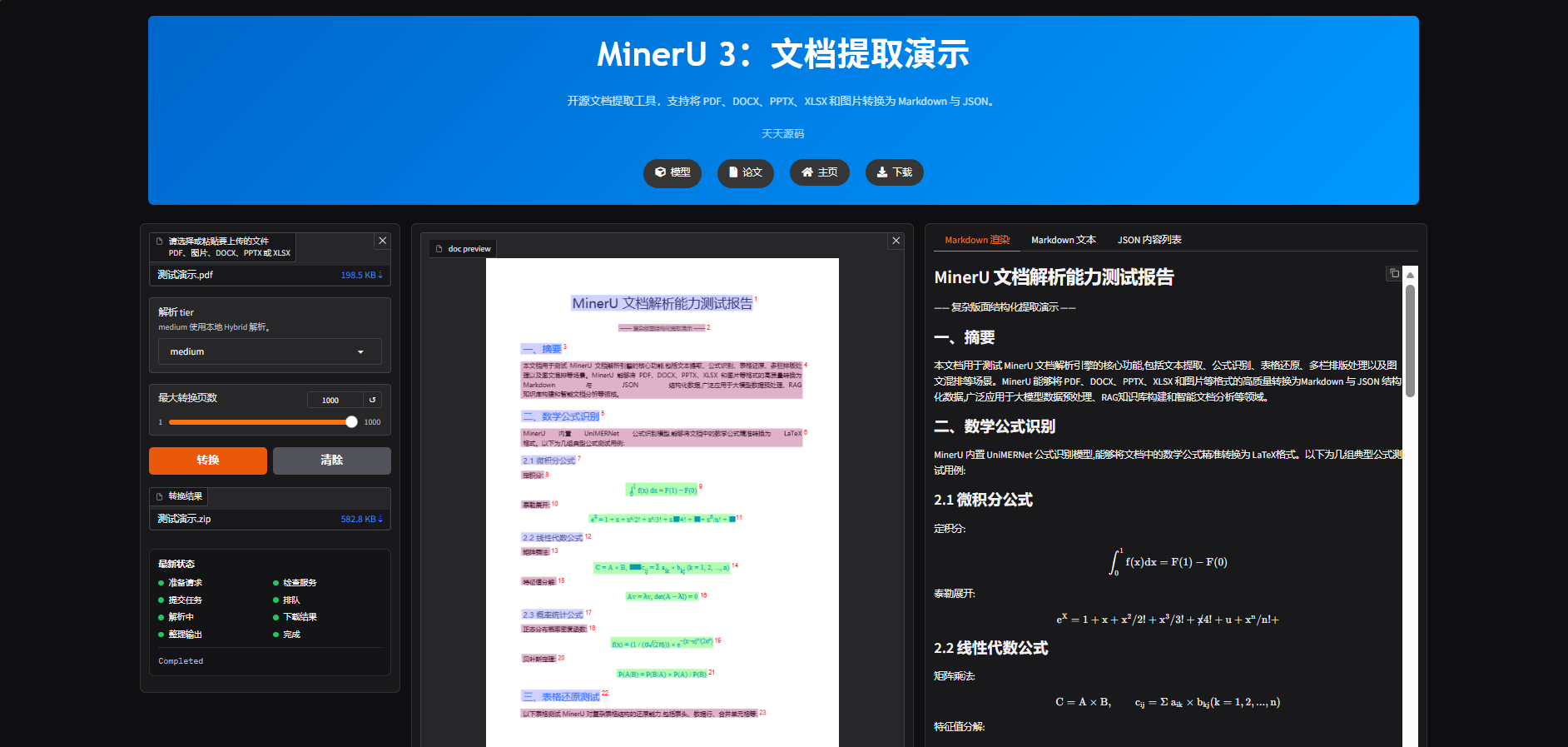The image size is (1568, 747).
Task: Click the 最大转换页数 number input field
Action: point(334,400)
